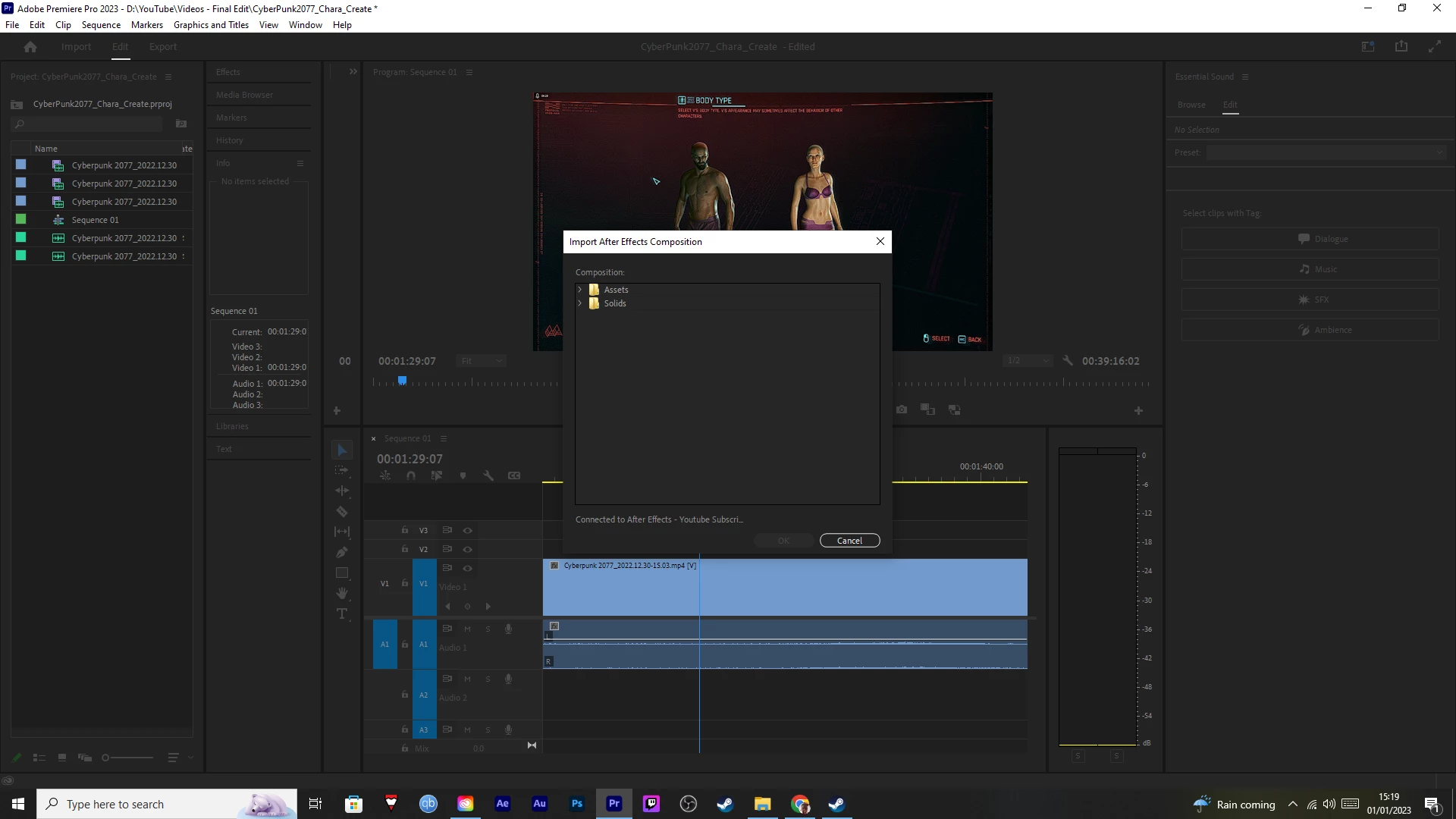Select the Track Select Forward tool

click(x=342, y=470)
